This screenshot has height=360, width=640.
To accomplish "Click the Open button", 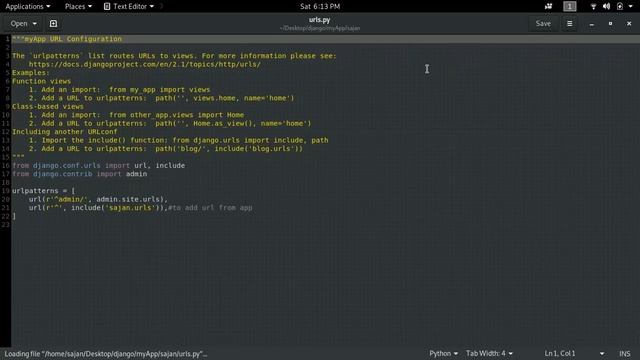I will (19, 24).
